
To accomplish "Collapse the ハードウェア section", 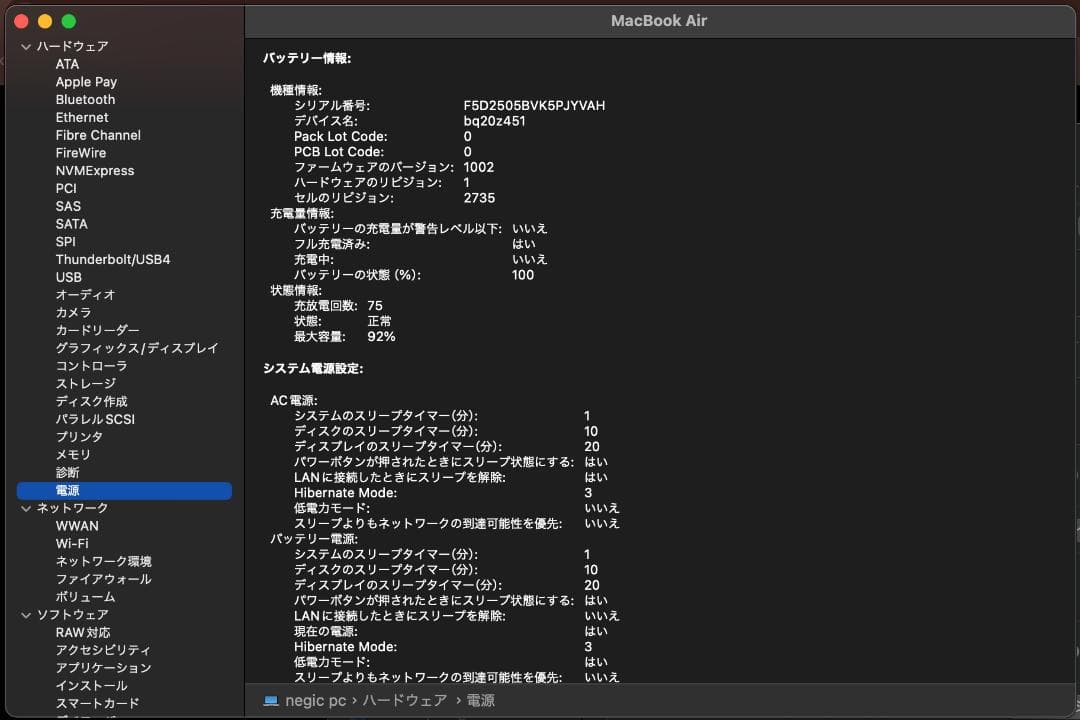I will [26, 46].
